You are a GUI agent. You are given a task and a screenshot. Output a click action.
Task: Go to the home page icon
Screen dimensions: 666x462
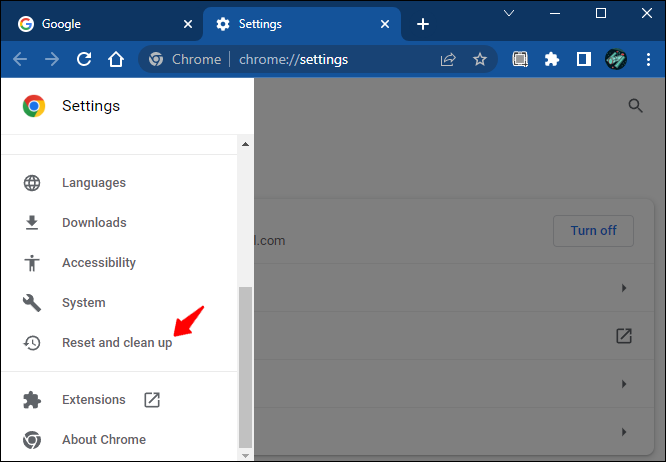point(116,59)
